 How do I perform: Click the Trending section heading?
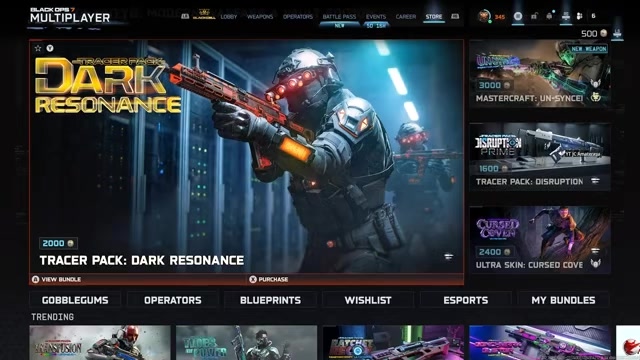[x=53, y=317]
